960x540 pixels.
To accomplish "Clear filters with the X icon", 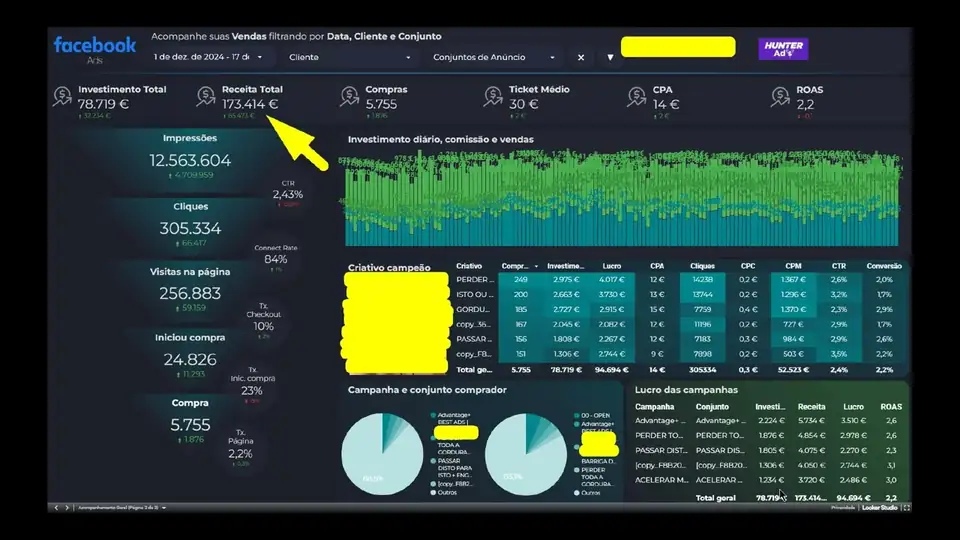I will click(580, 57).
